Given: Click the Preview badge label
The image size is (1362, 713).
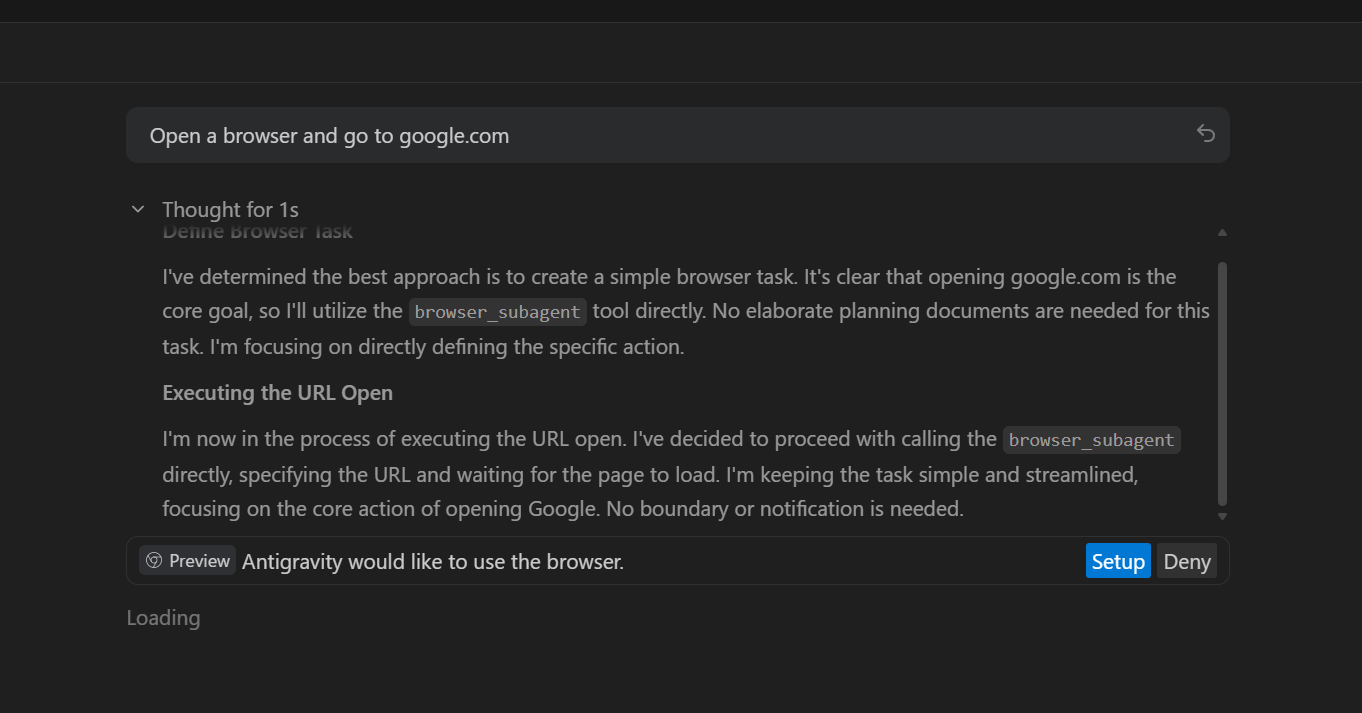Looking at the screenshot, I should tap(199, 561).
